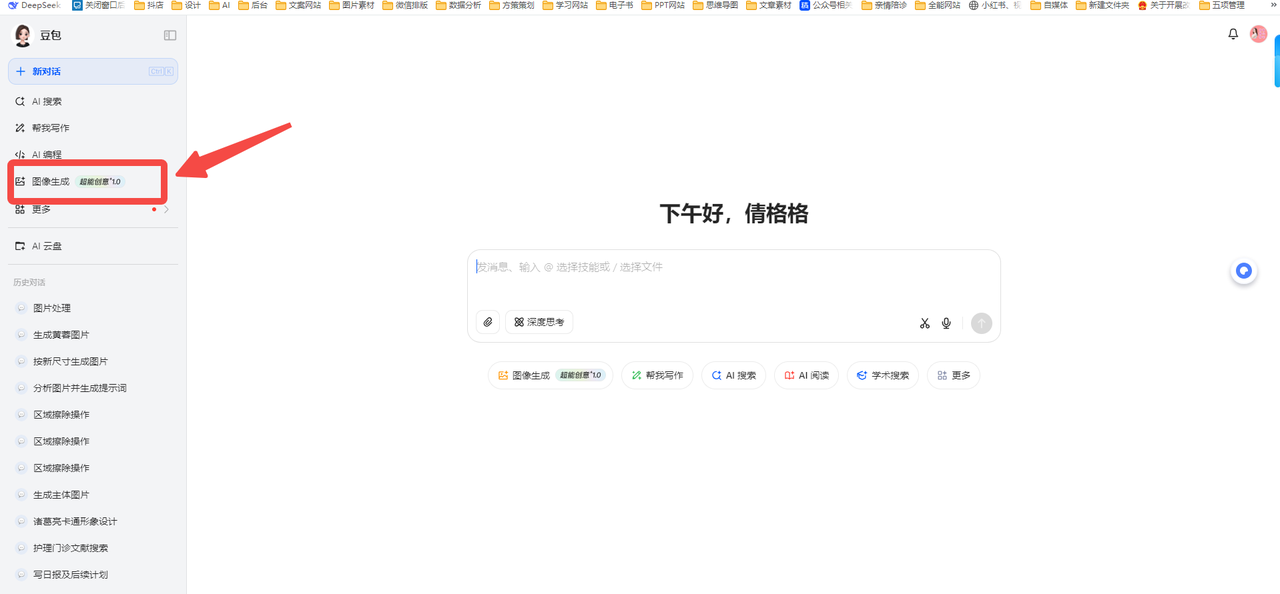
Task: Click the blue floating assistant icon on right edge
Action: (1243, 270)
